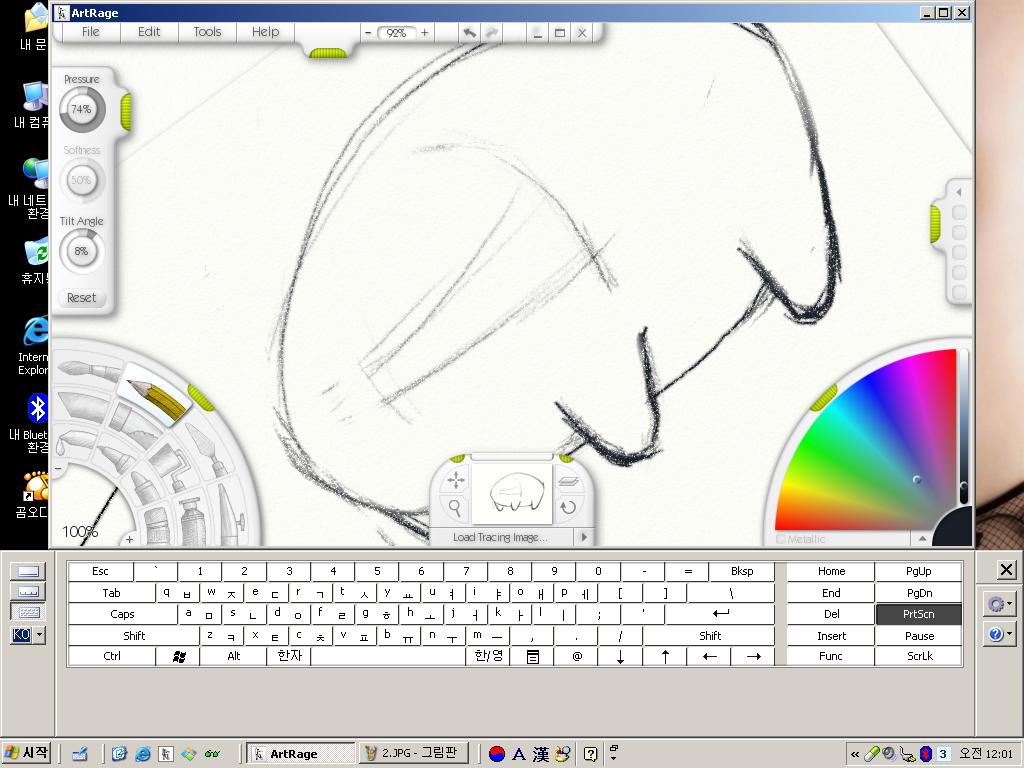Open the File menu

coord(90,32)
